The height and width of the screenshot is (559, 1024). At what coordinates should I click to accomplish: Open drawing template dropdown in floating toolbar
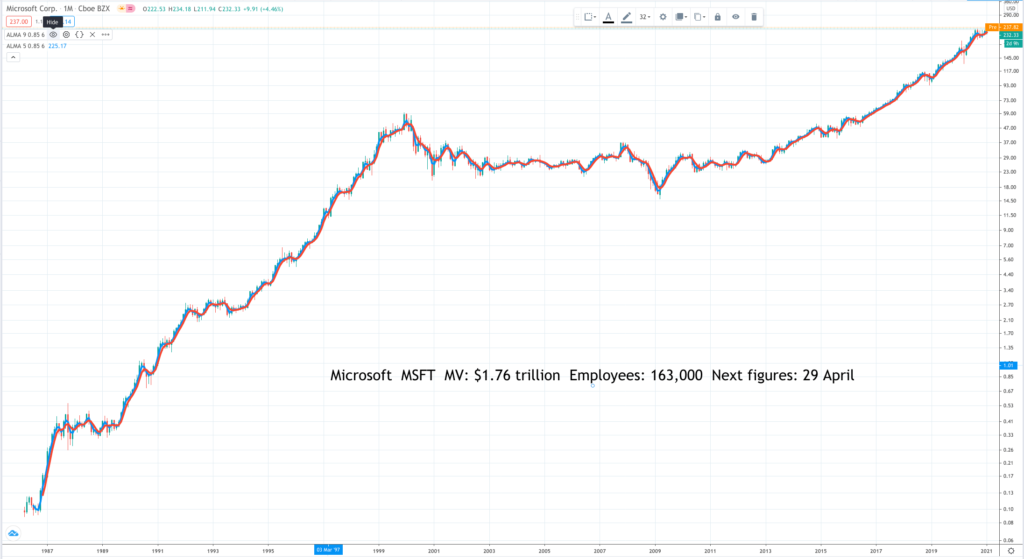click(590, 17)
